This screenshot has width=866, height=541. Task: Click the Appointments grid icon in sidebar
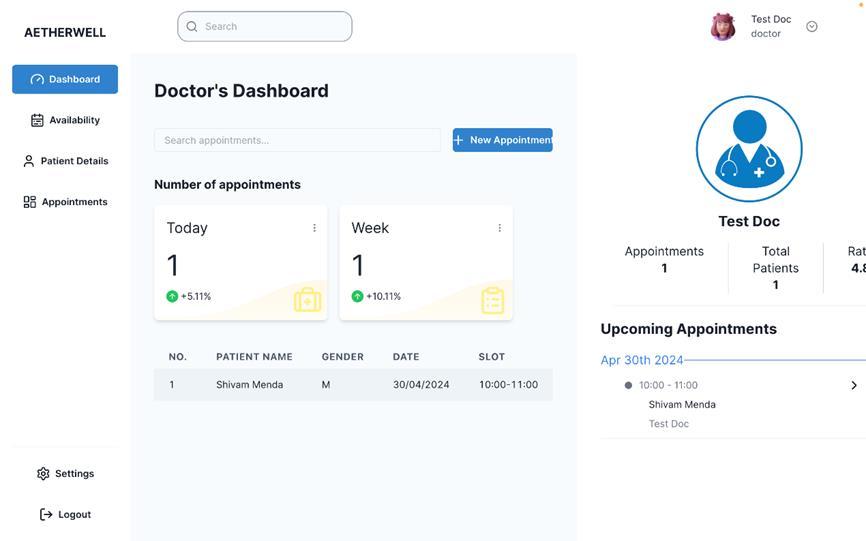[x=30, y=202]
